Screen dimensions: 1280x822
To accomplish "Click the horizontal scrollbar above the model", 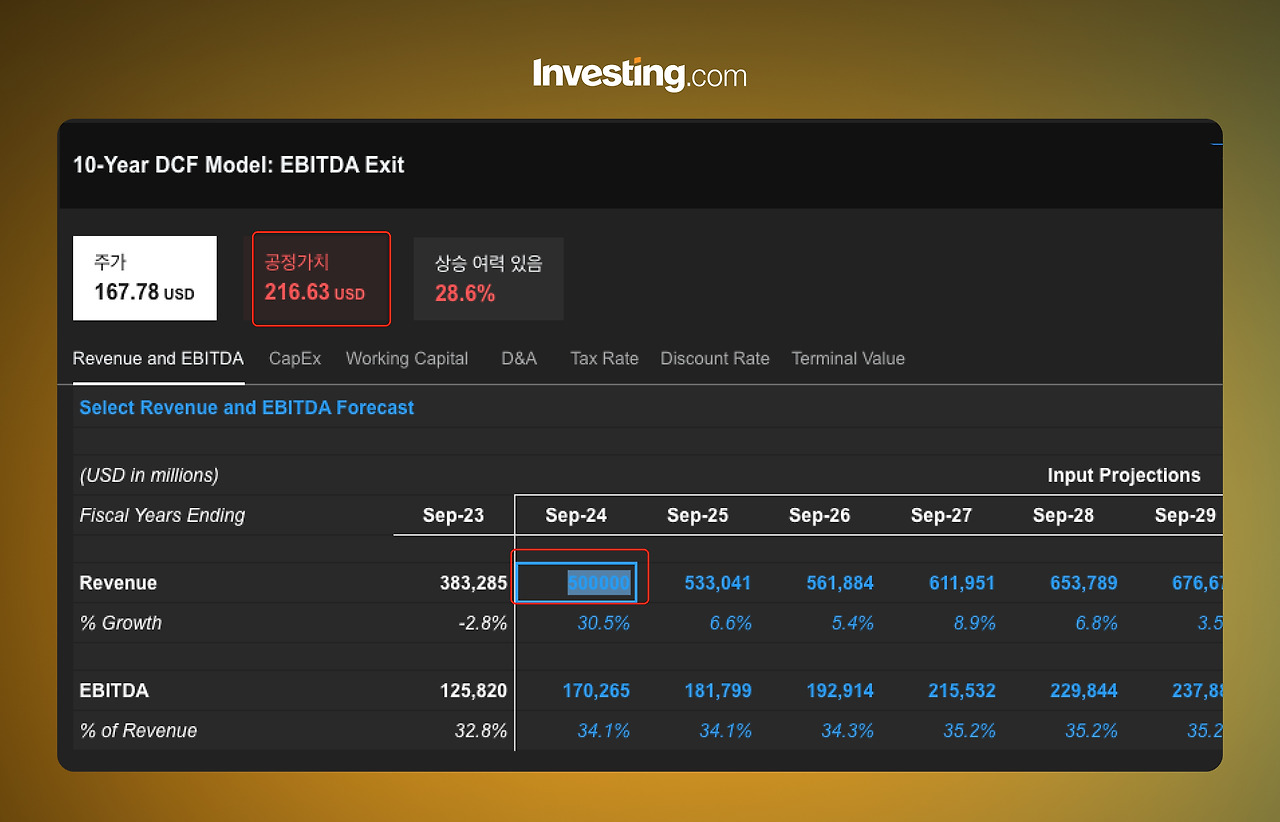I will 1213,144.
